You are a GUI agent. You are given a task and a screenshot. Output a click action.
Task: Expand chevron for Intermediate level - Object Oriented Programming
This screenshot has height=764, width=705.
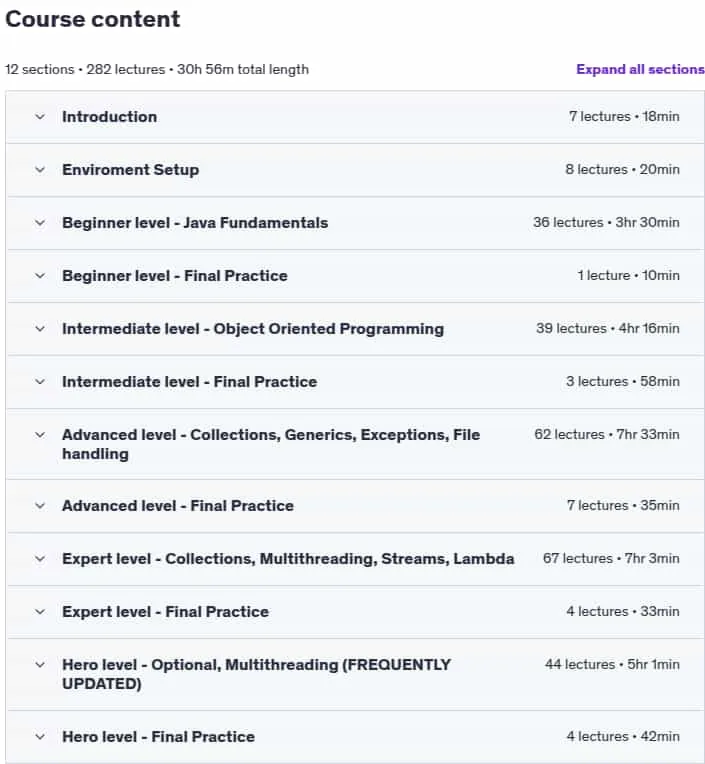pyautogui.click(x=40, y=329)
